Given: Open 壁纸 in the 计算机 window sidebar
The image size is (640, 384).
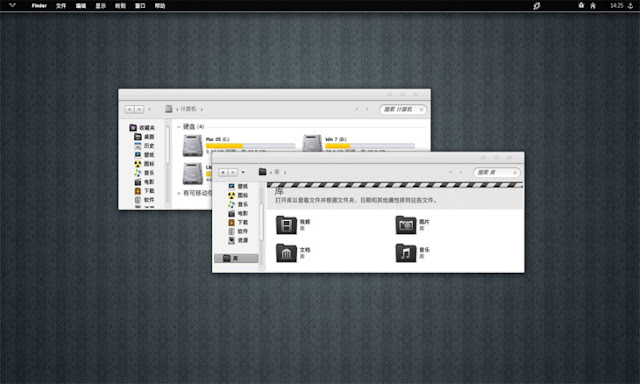Looking at the screenshot, I should click(x=144, y=155).
